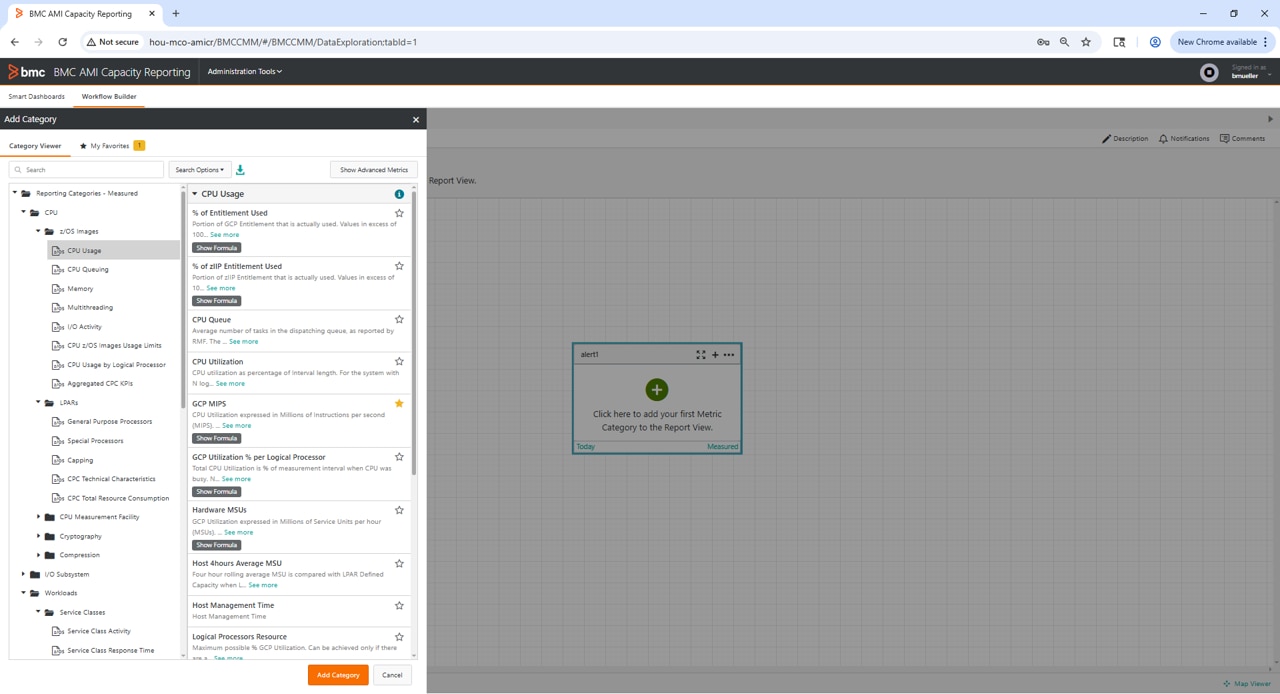The height and width of the screenshot is (694, 1280).
Task: Click the green plus to add metric category
Action: click(656, 390)
